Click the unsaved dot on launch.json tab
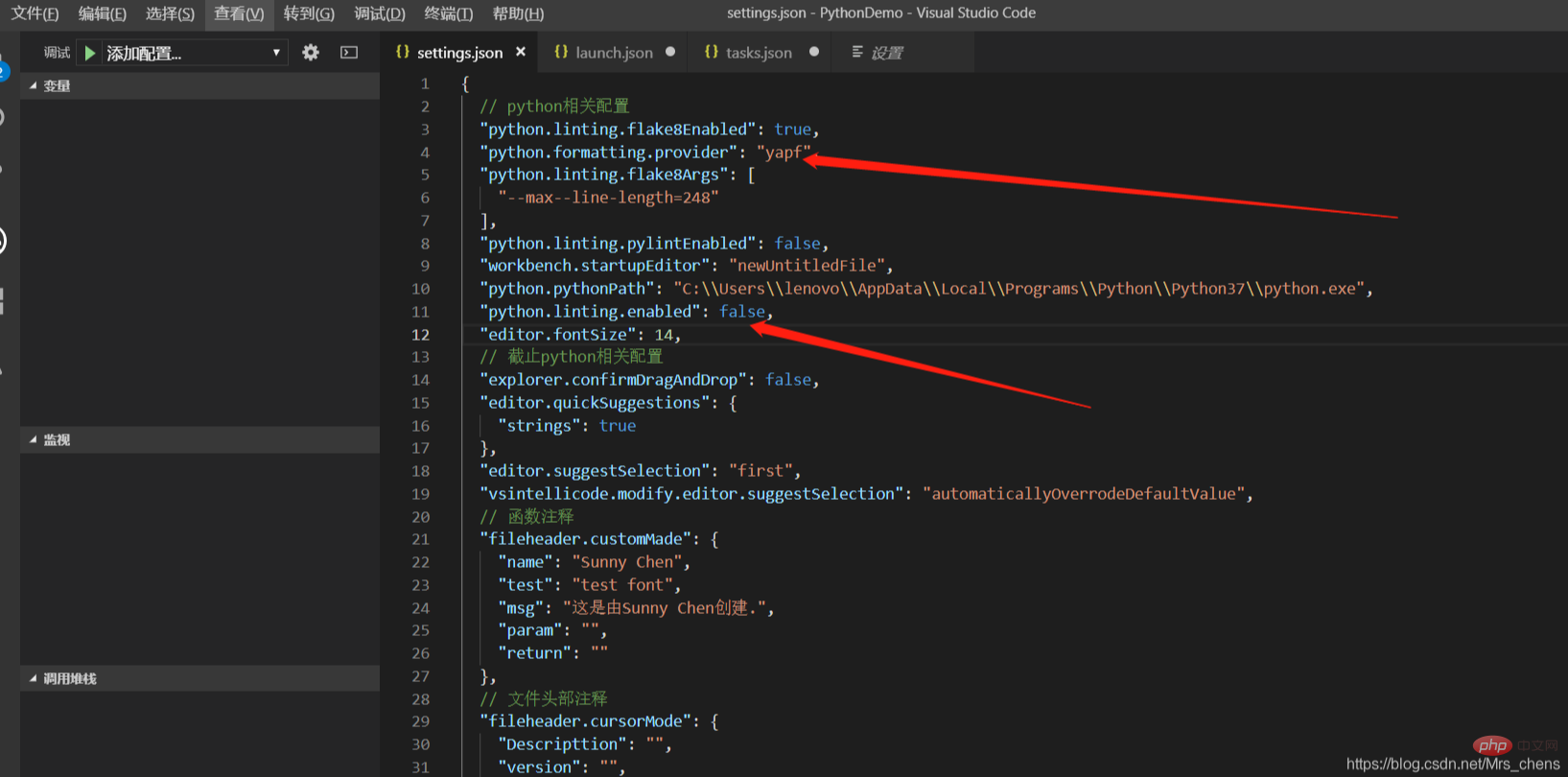Screen dimensions: 1568x777 (x=670, y=52)
